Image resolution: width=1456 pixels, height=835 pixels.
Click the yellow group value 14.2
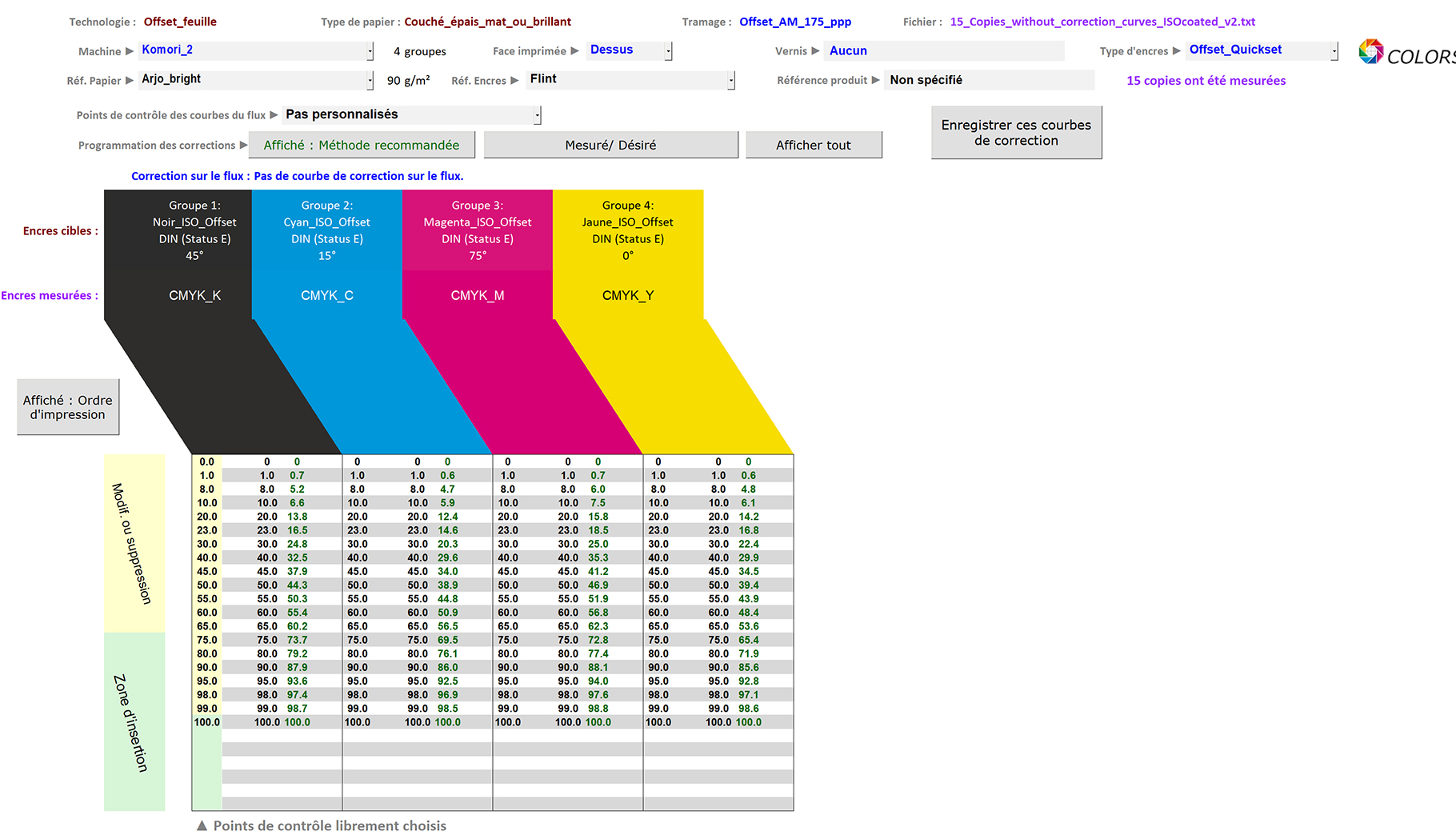click(x=749, y=517)
